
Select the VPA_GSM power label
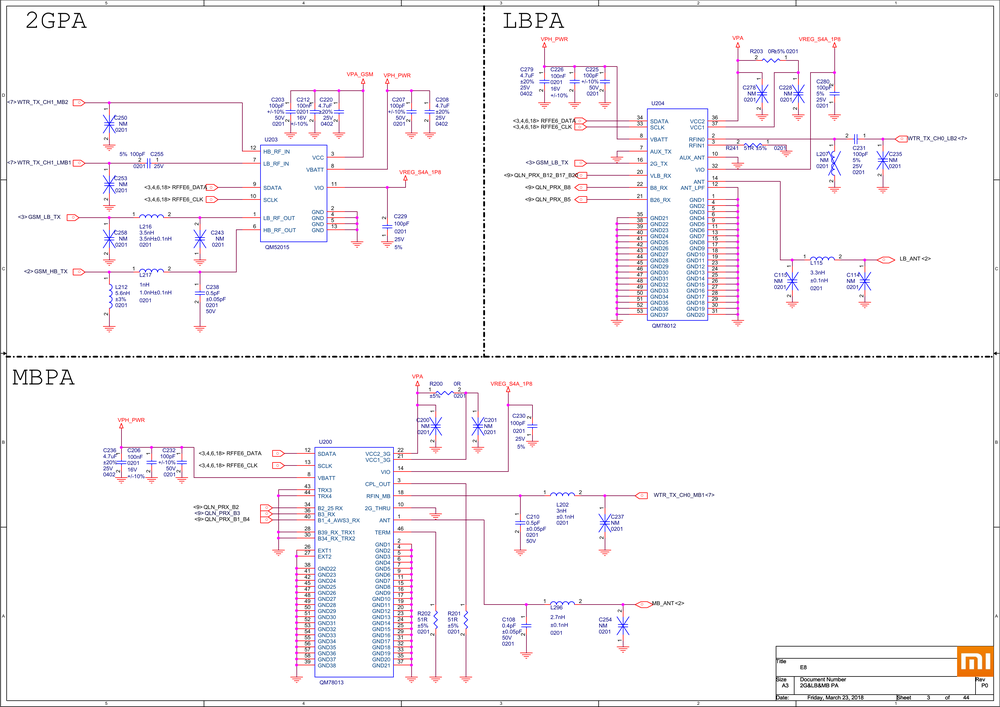pos(360,75)
